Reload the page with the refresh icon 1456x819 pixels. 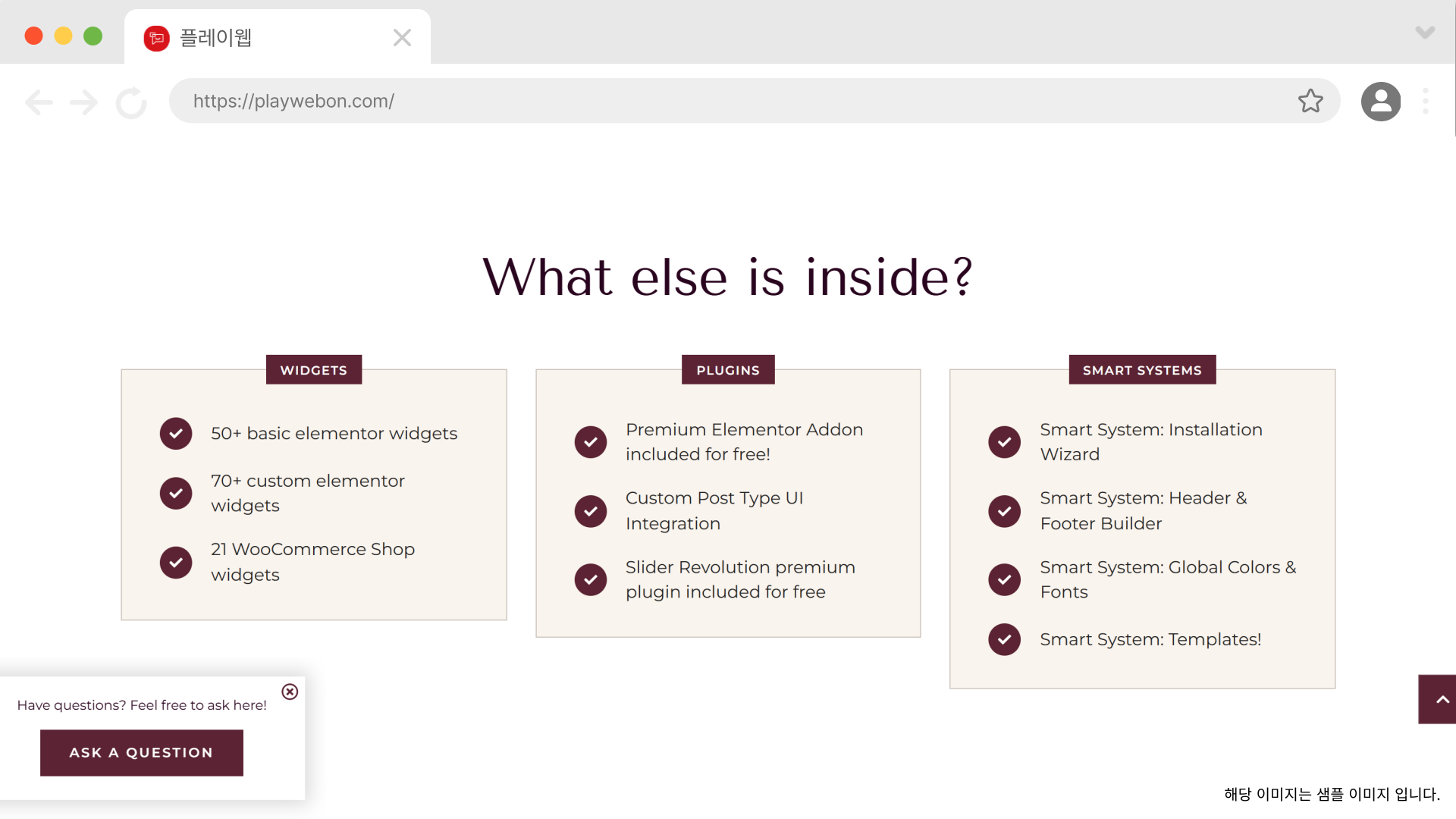[131, 102]
